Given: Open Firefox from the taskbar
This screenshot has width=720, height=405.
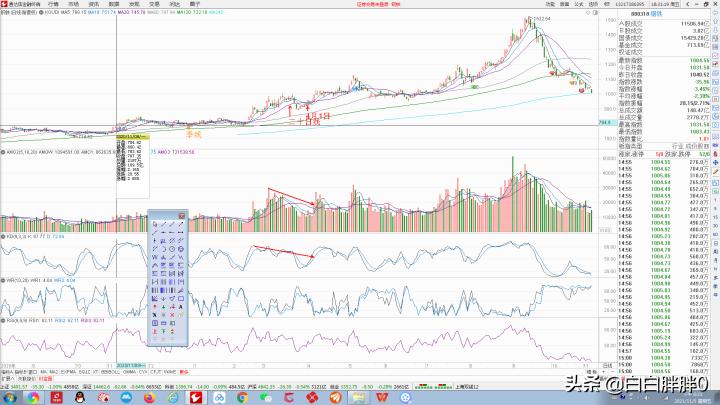Looking at the screenshot, I should pyautogui.click(x=150, y=398).
